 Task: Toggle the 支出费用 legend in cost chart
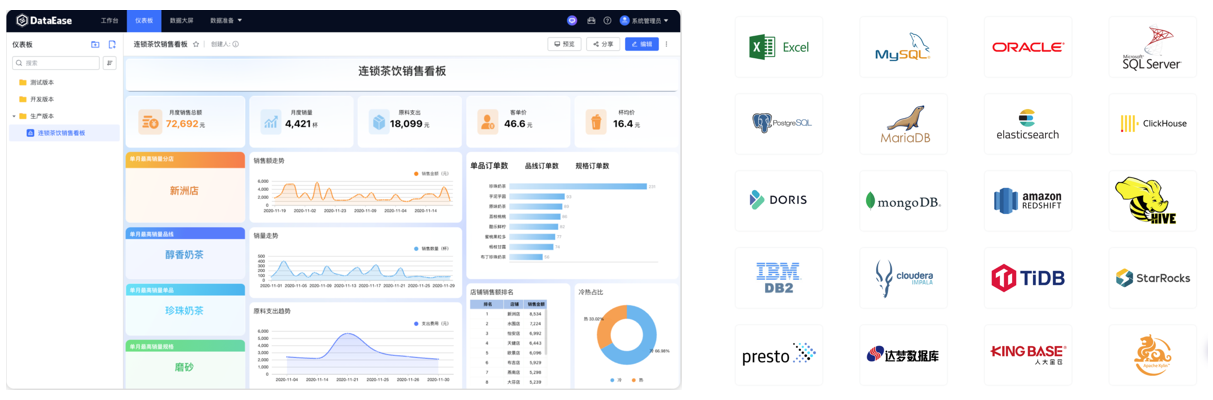click(x=430, y=323)
